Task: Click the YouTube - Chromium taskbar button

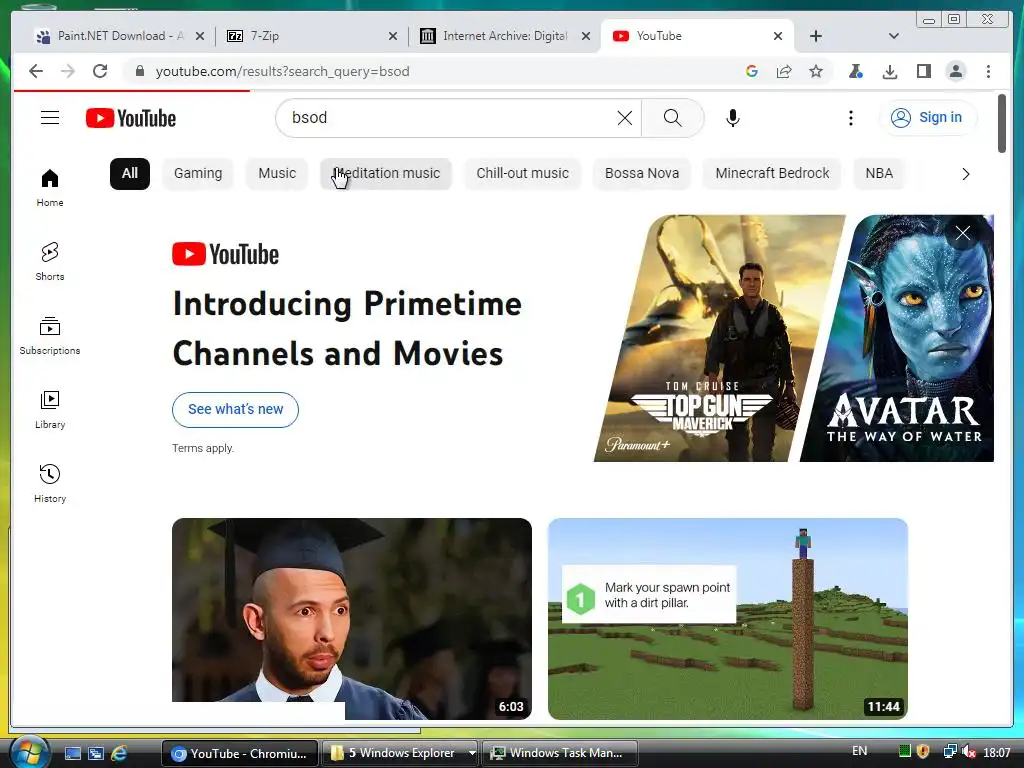Action: [240, 753]
